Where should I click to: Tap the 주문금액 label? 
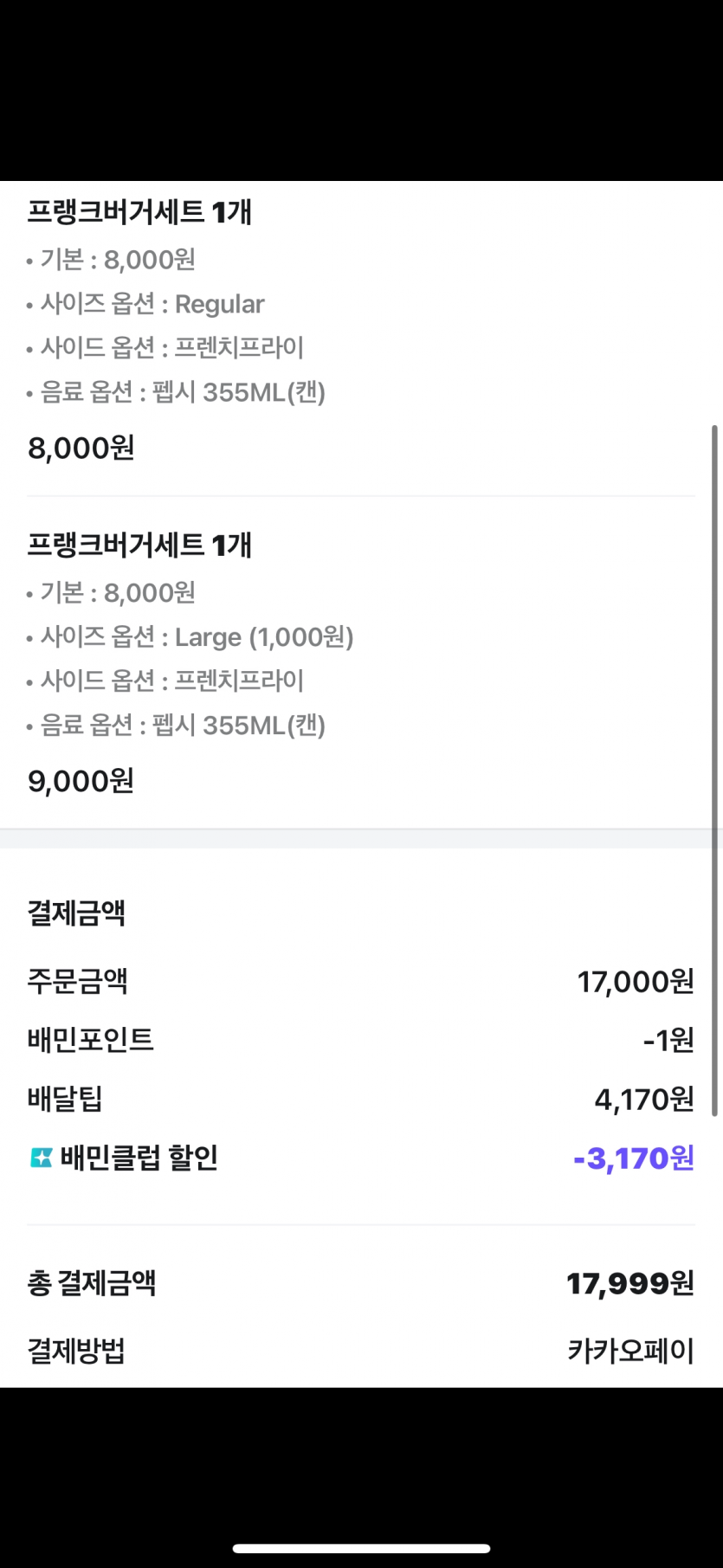78,981
